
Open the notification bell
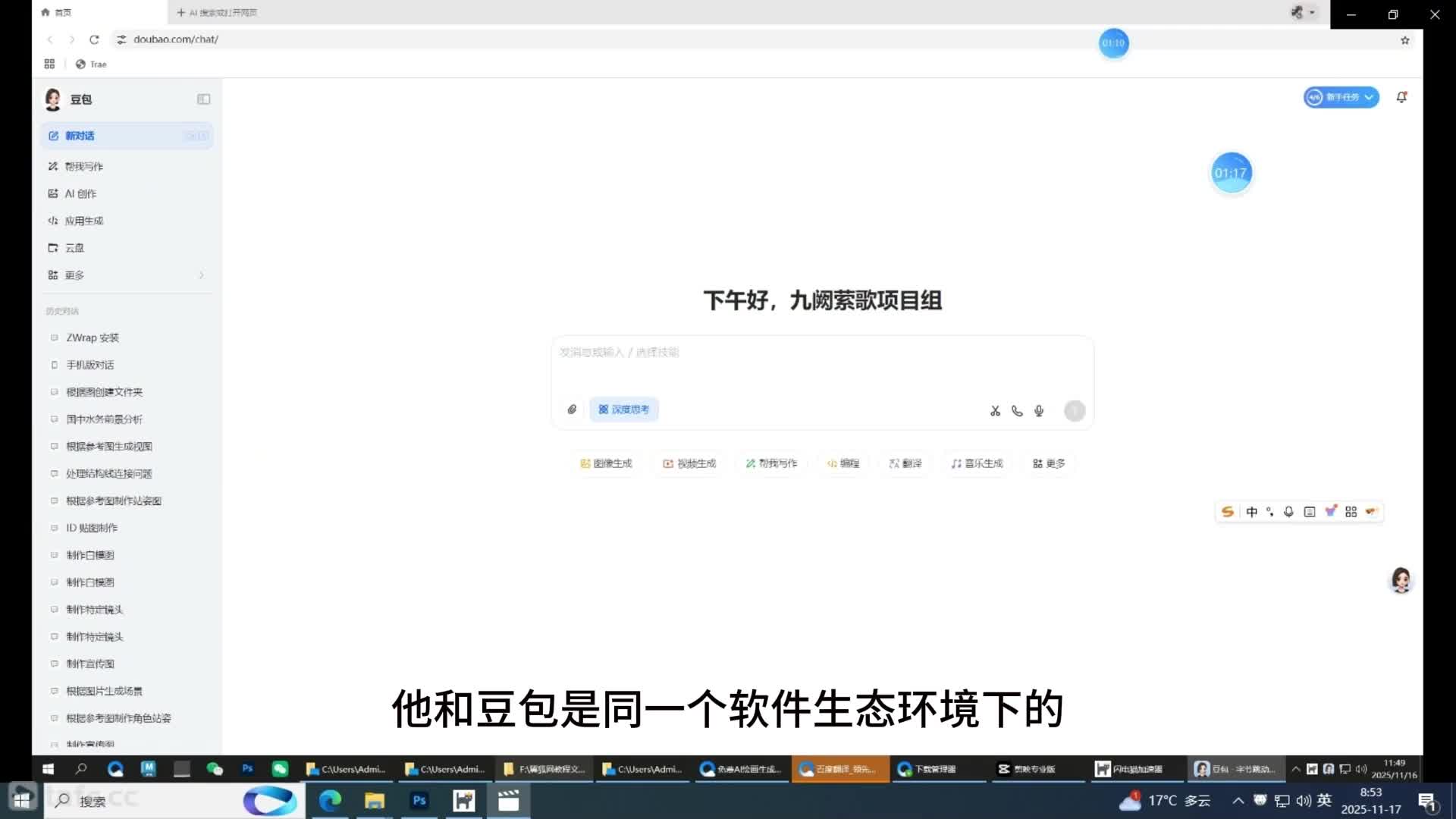coord(1401,97)
